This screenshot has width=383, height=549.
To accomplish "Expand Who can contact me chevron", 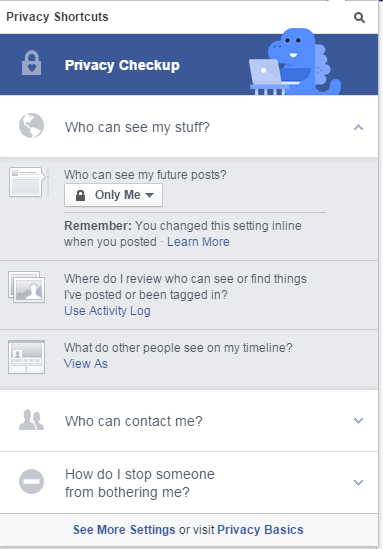I will (x=358, y=421).
